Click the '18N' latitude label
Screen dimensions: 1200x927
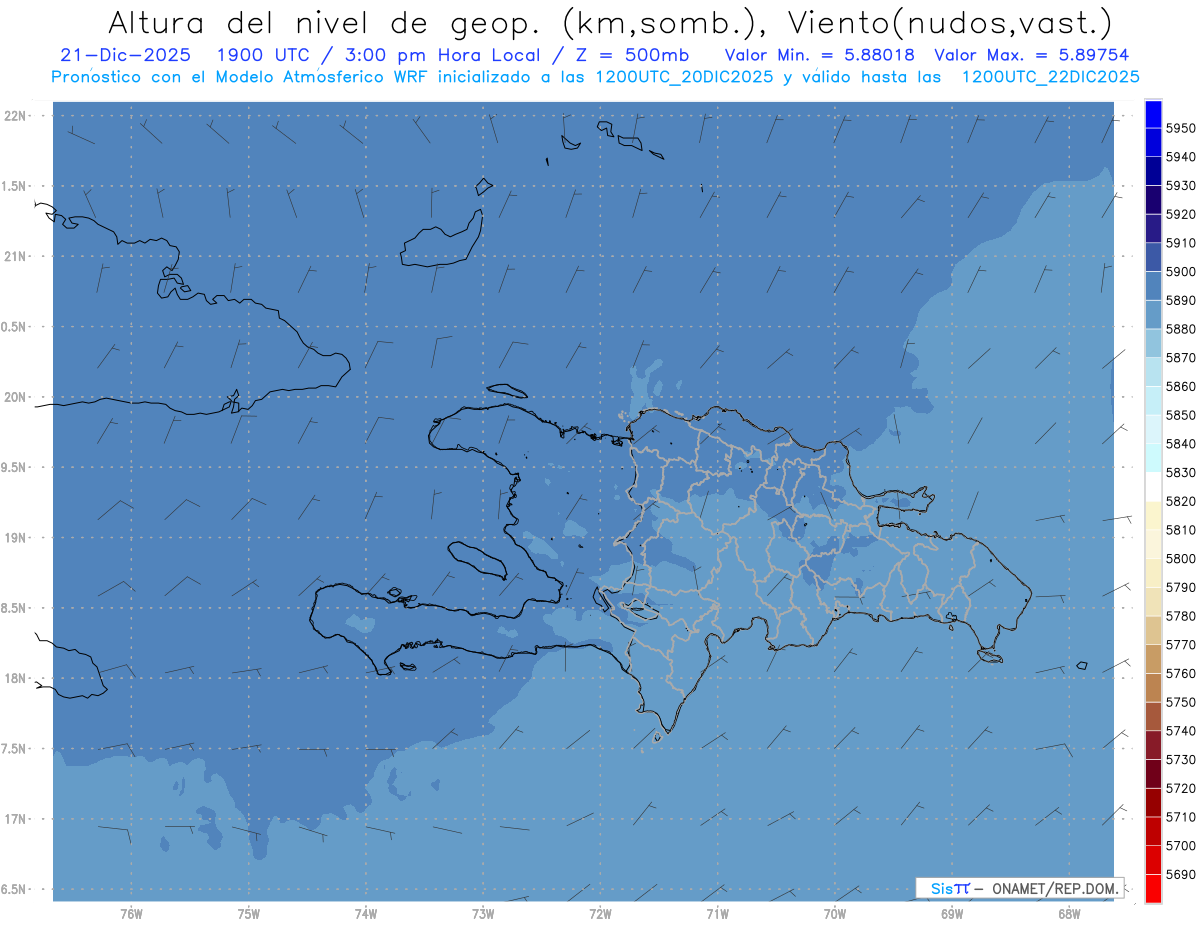pyautogui.click(x=15, y=678)
